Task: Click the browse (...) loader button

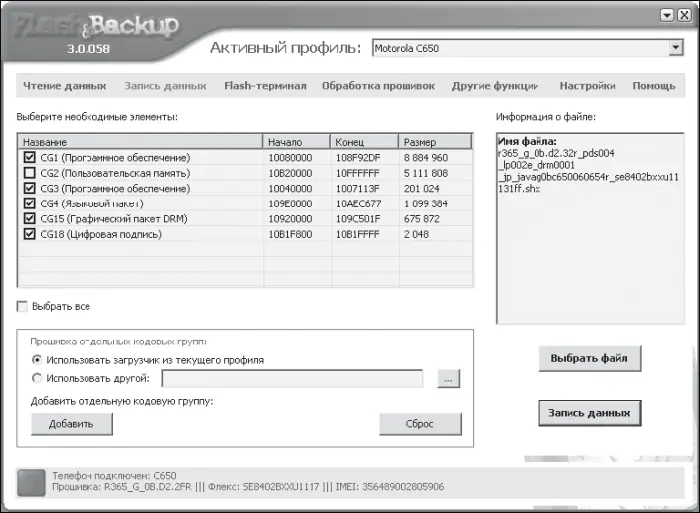Action: (449, 378)
